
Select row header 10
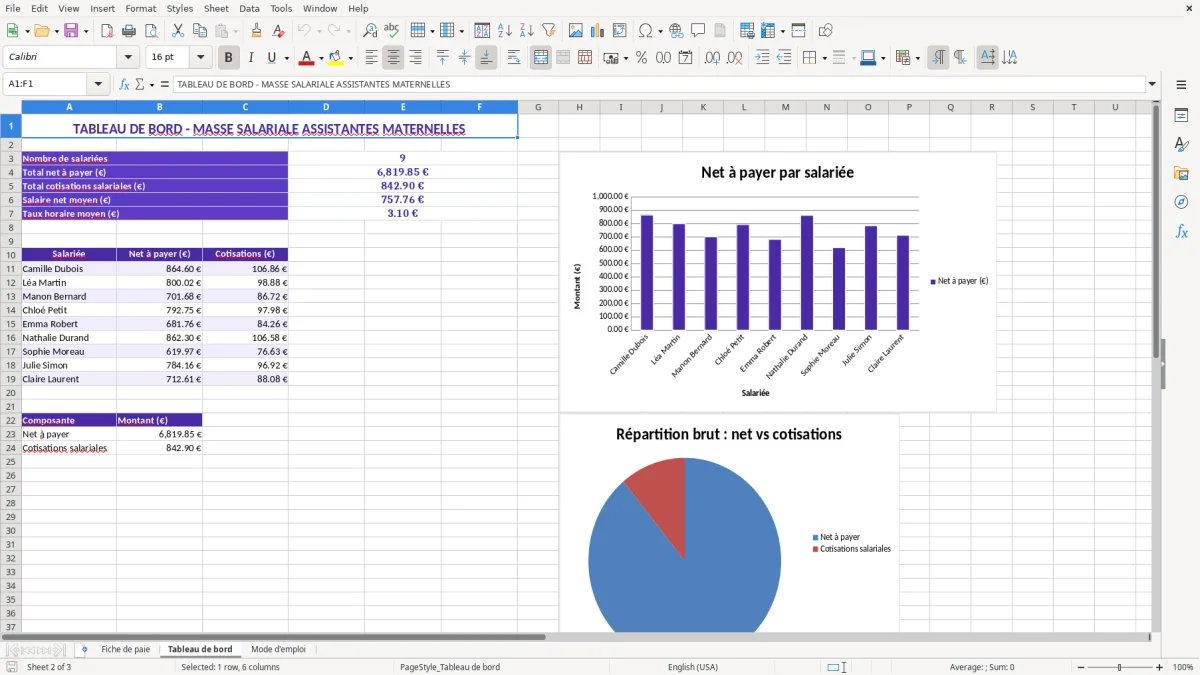(x=10, y=254)
